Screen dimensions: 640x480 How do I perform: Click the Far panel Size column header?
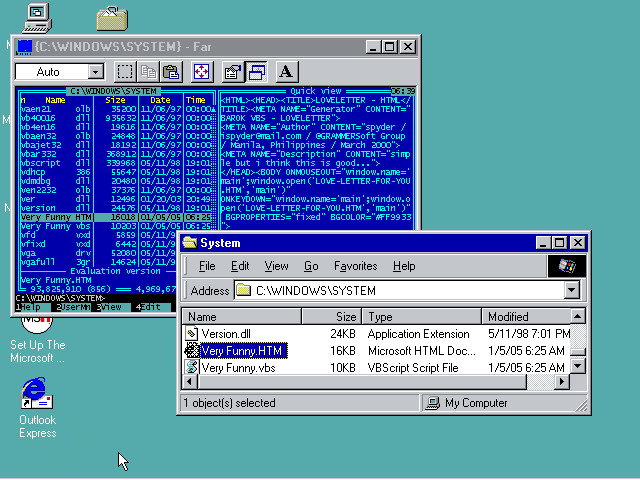click(x=115, y=100)
